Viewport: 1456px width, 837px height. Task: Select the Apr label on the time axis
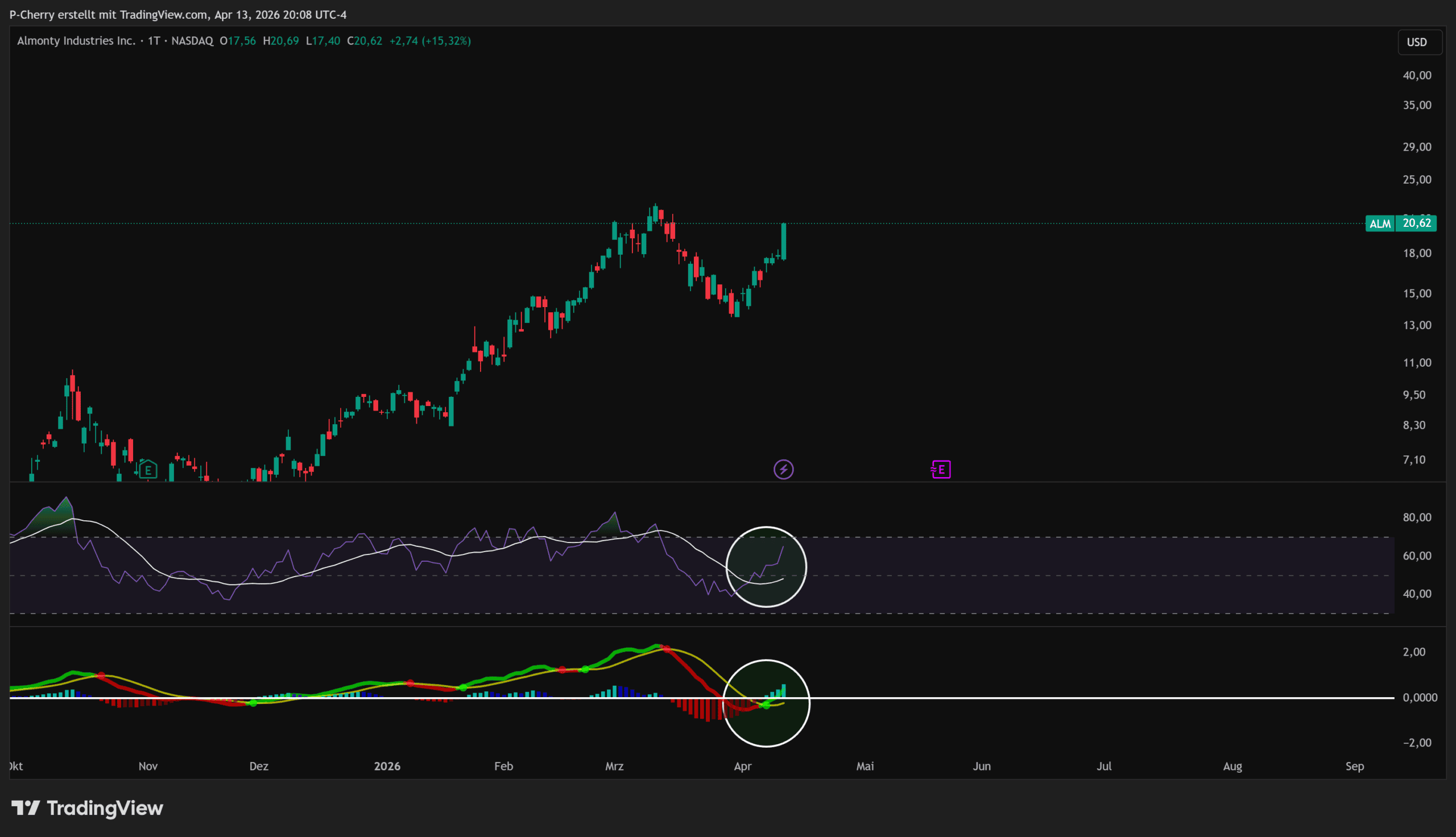pos(743,766)
